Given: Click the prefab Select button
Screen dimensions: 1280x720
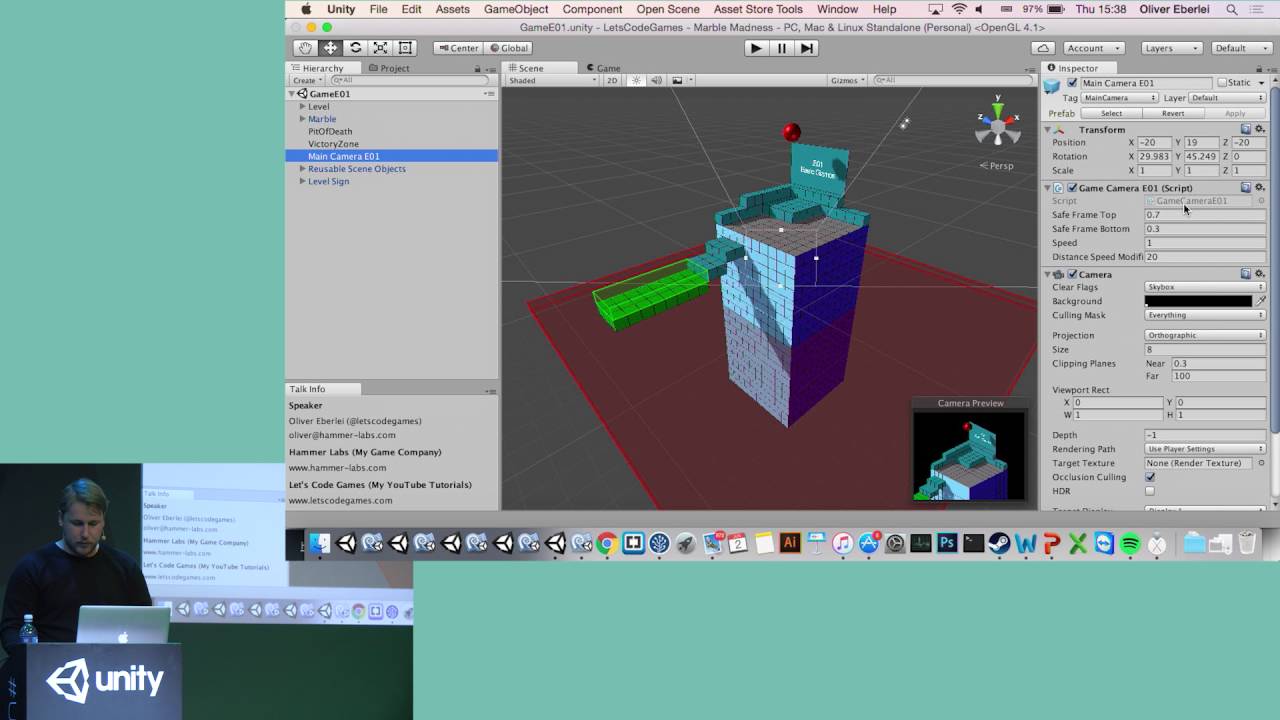Looking at the screenshot, I should [x=1111, y=113].
